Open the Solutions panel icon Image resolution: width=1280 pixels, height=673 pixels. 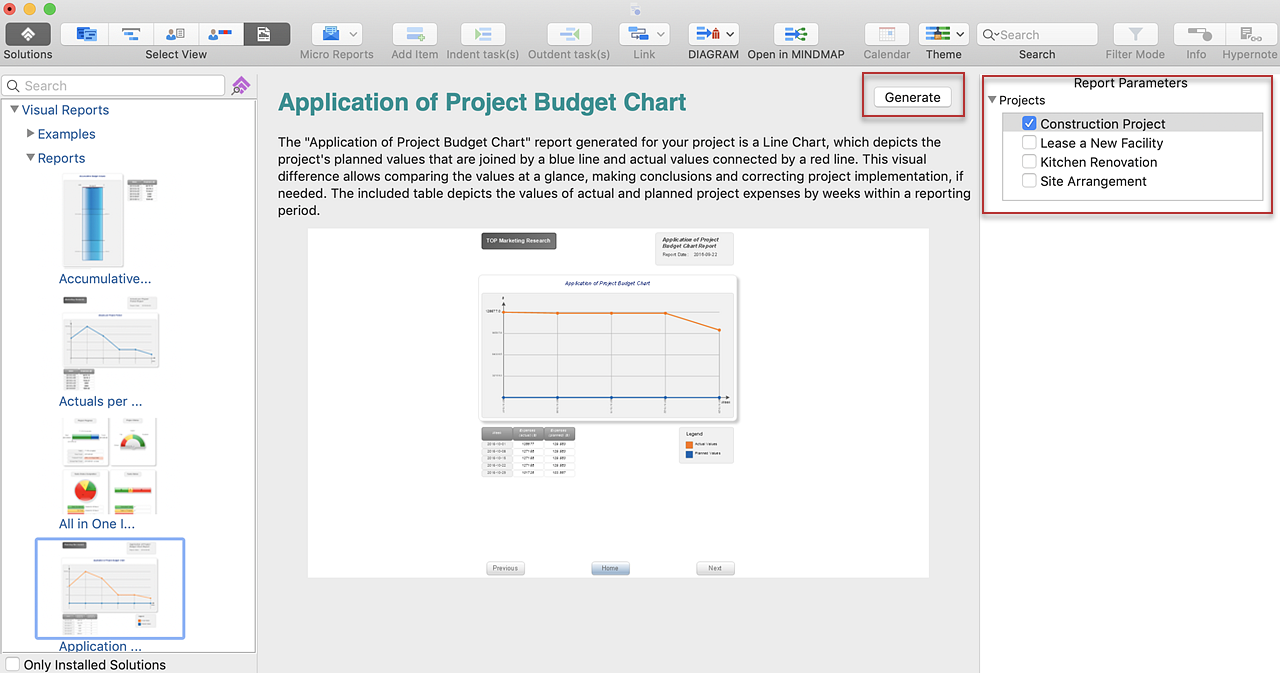click(x=28, y=34)
